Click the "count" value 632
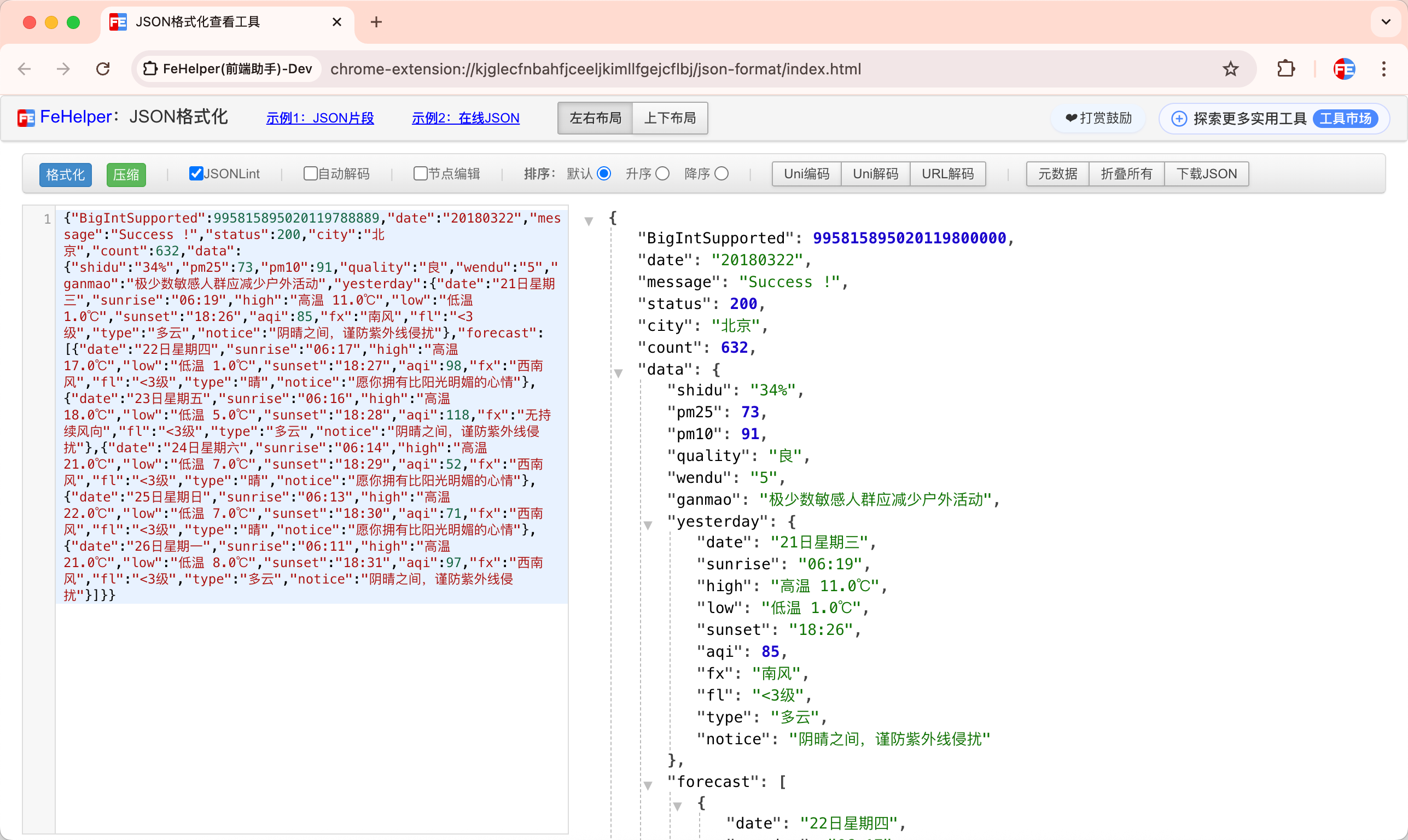 734,348
